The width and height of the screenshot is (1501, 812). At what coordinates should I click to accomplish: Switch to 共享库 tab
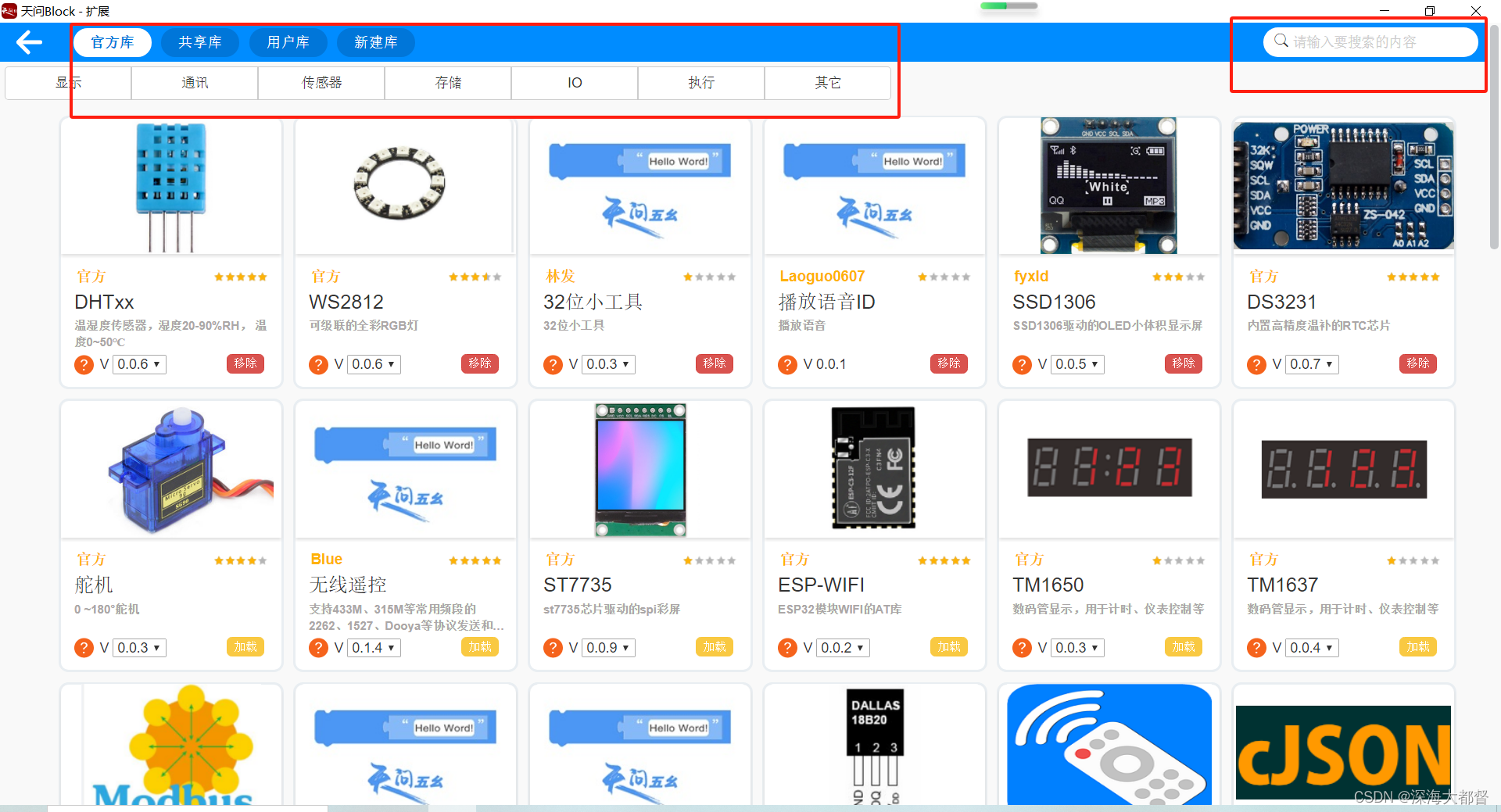point(200,42)
